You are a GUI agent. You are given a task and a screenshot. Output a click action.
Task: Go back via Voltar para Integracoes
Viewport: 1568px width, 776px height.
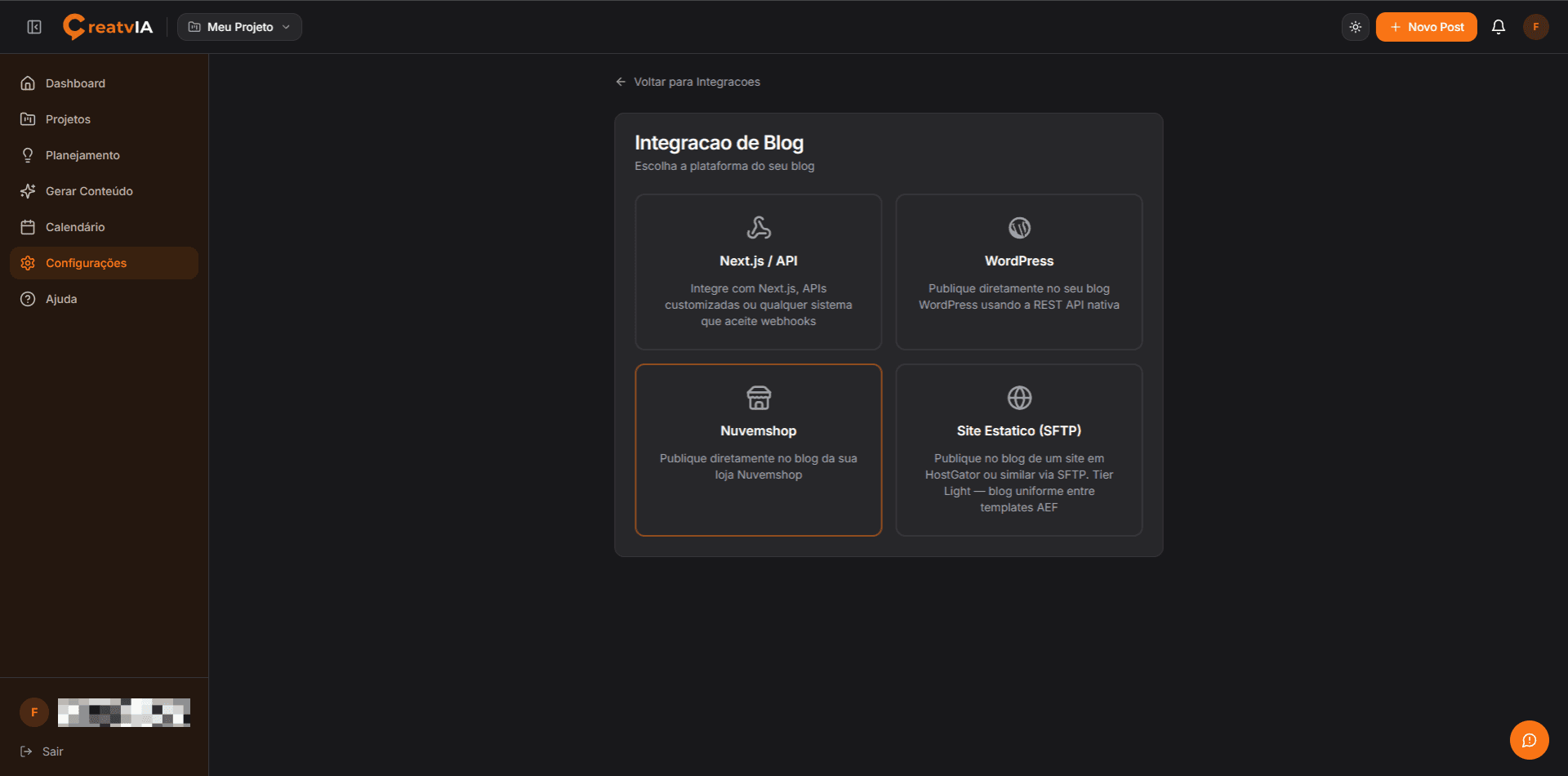point(688,82)
